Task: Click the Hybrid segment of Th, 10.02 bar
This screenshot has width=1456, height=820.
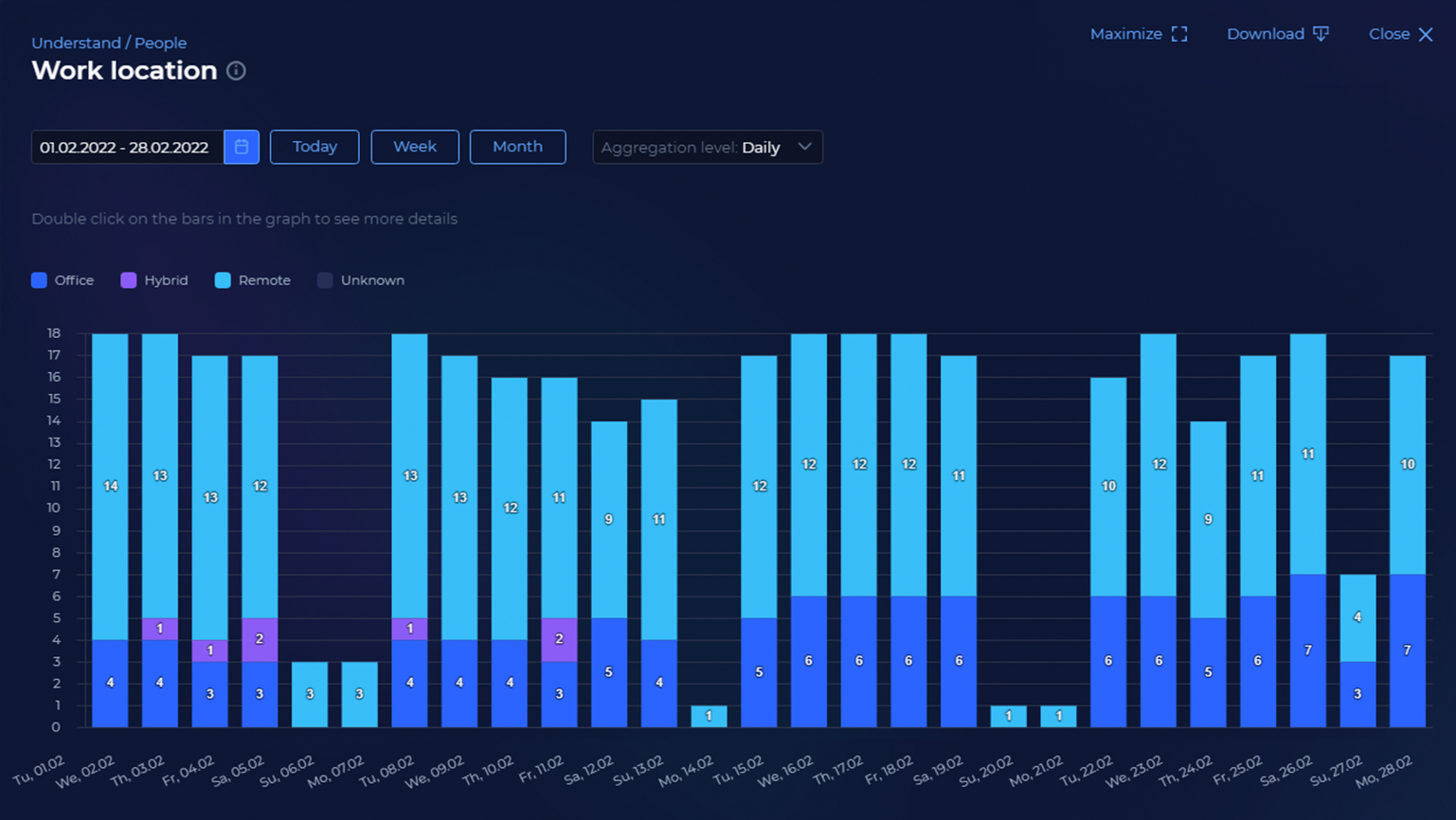Action: tap(559, 640)
